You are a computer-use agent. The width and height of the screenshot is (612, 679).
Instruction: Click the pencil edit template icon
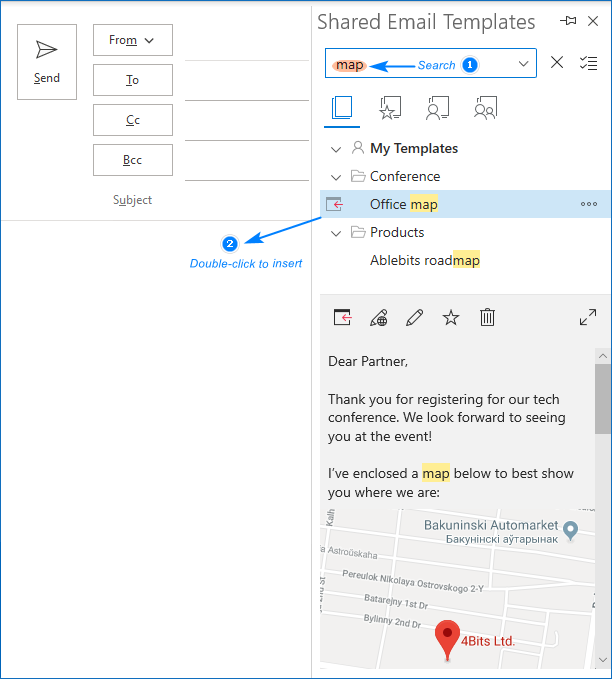[415, 318]
